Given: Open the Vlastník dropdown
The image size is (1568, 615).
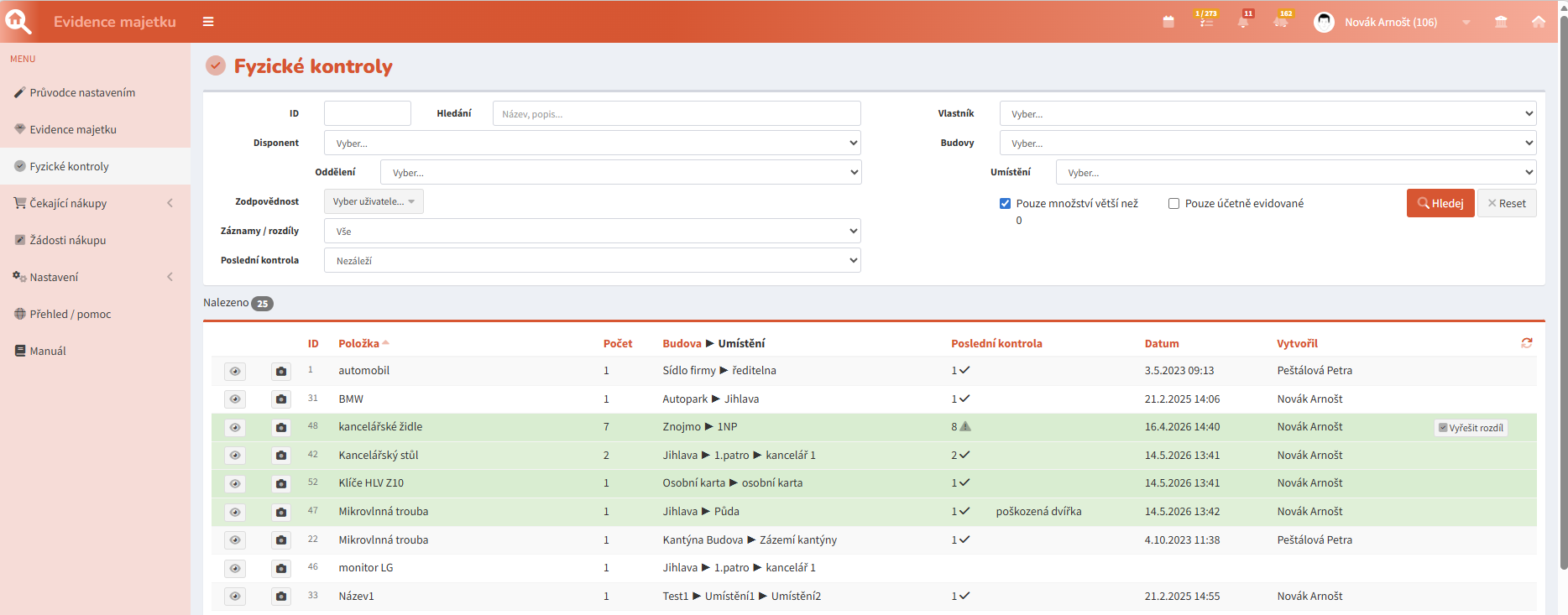Looking at the screenshot, I should click(1267, 113).
